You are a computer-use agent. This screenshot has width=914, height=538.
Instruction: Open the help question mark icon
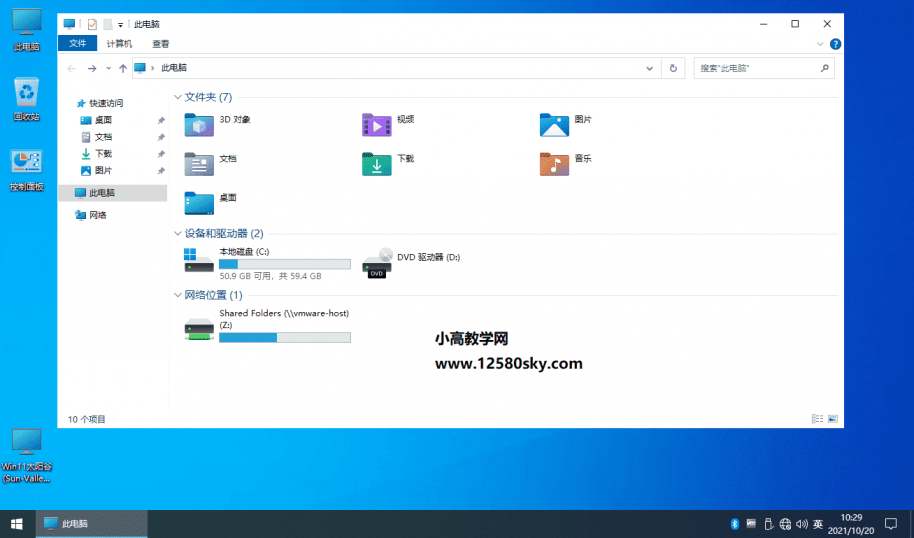coord(835,44)
